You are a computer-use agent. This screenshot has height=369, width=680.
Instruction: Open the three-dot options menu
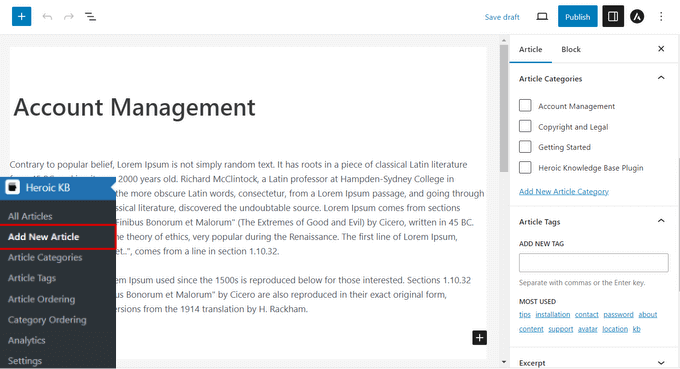[x=661, y=16]
